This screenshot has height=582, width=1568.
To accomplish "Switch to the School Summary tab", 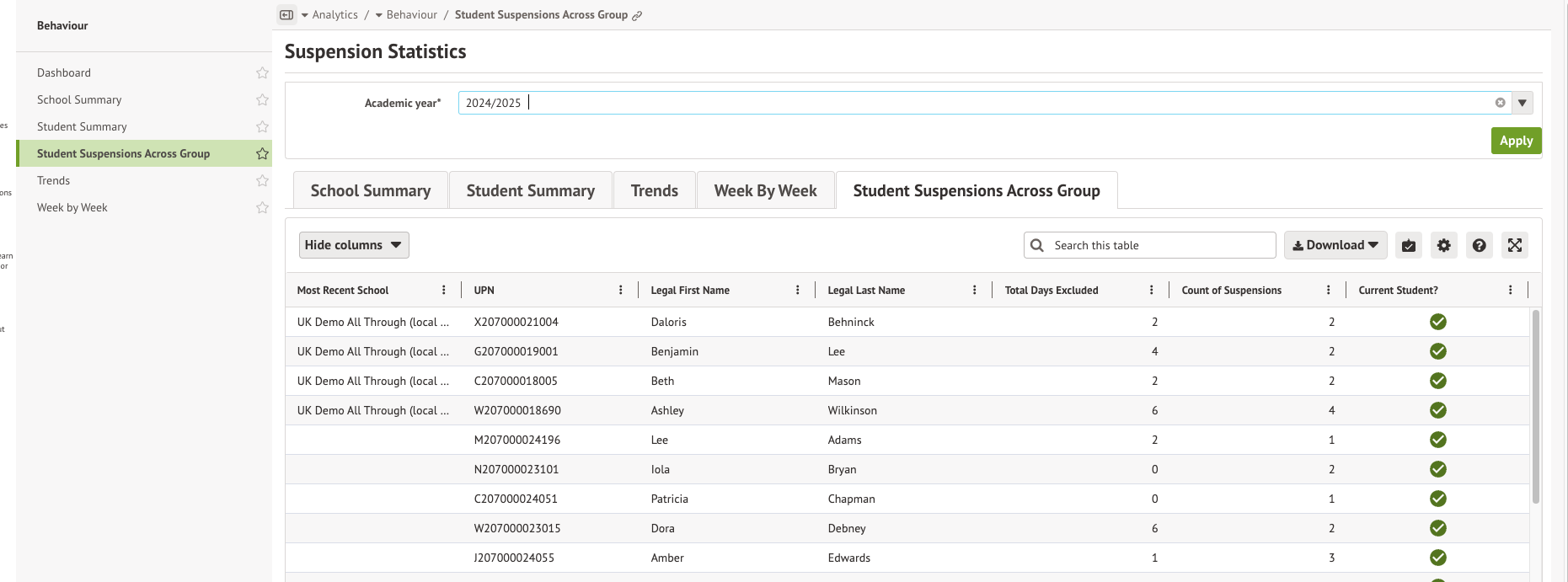I will pos(370,191).
